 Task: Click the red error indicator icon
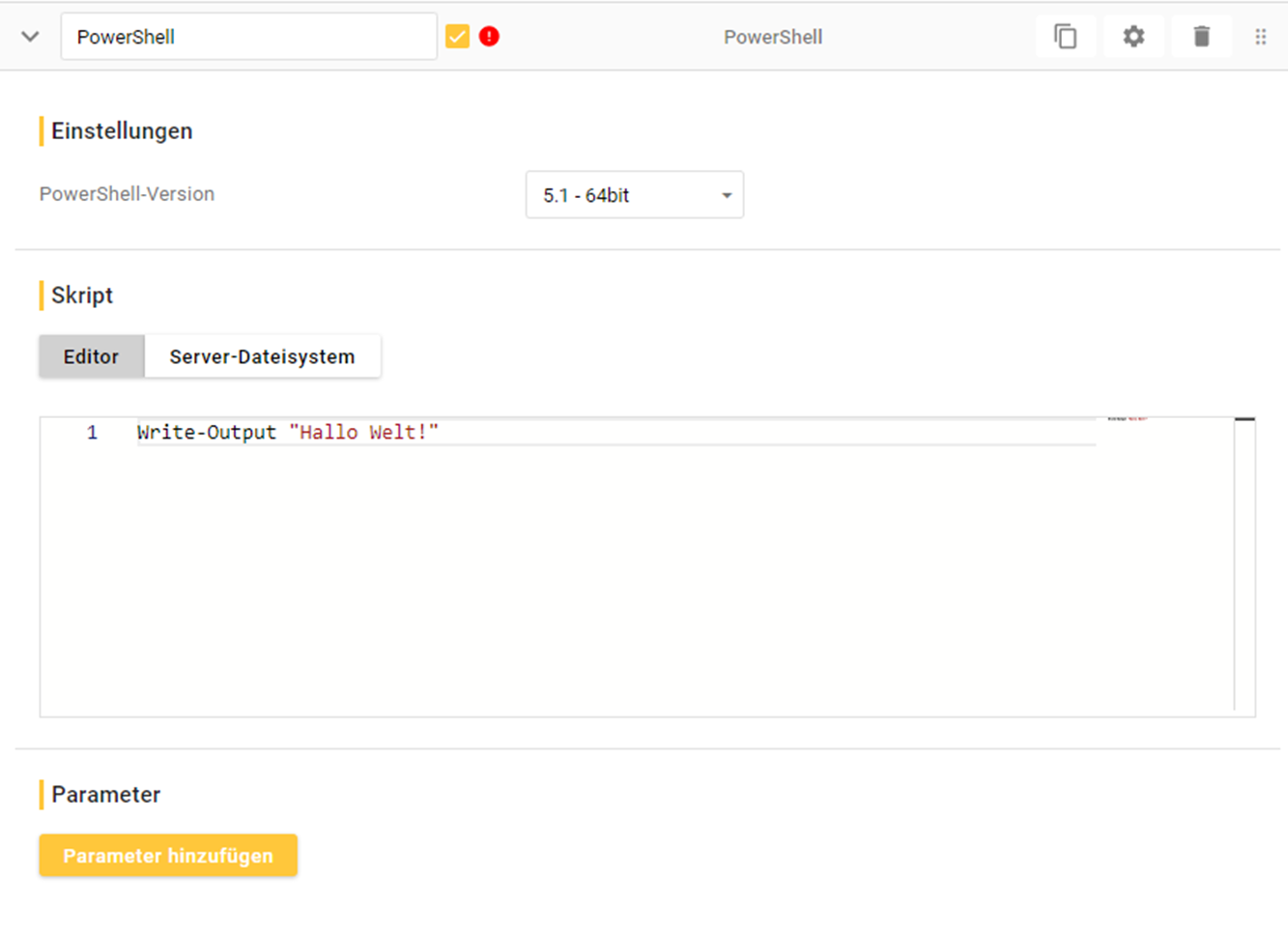coord(489,37)
